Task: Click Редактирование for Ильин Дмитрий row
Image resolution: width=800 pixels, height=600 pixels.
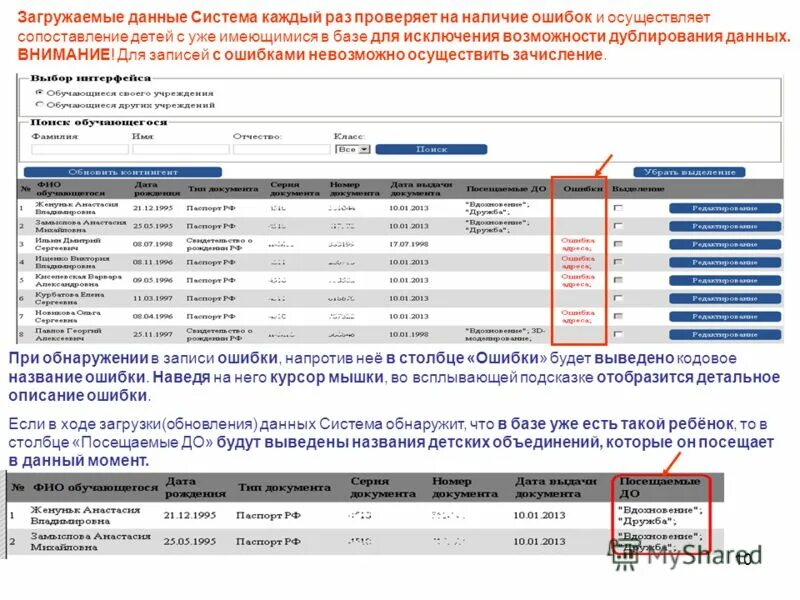Action: click(725, 244)
